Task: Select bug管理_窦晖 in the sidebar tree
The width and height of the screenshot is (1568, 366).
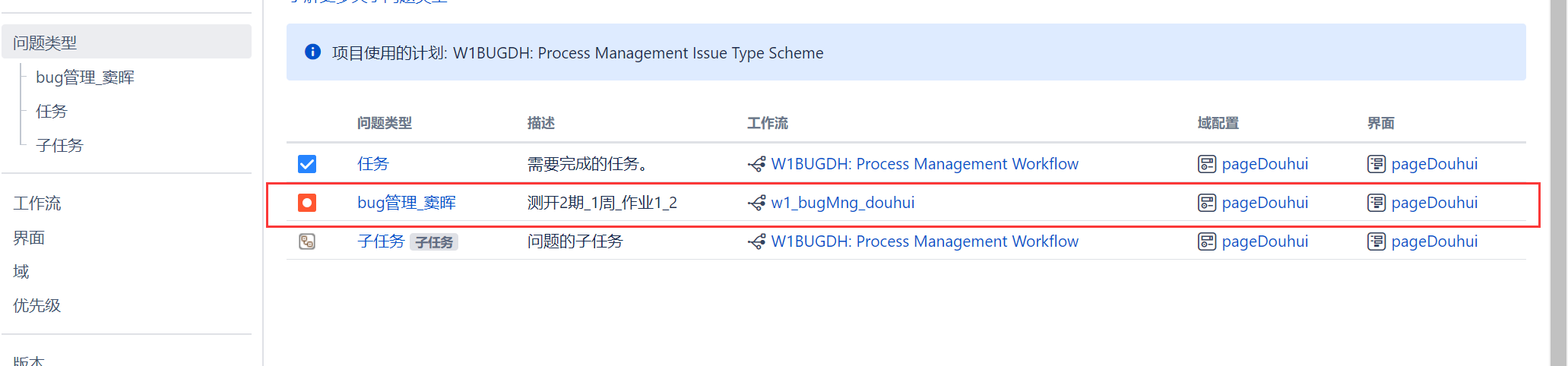Action: (x=85, y=77)
